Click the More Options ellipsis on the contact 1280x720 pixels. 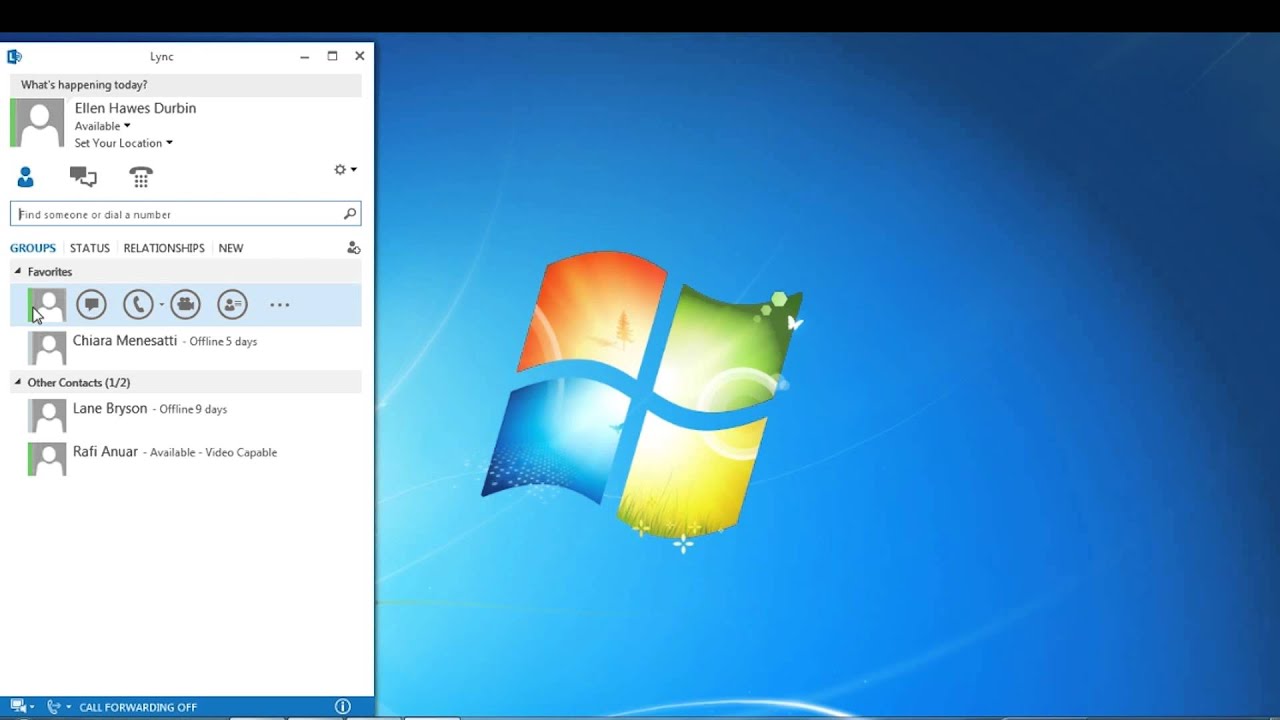[279, 304]
